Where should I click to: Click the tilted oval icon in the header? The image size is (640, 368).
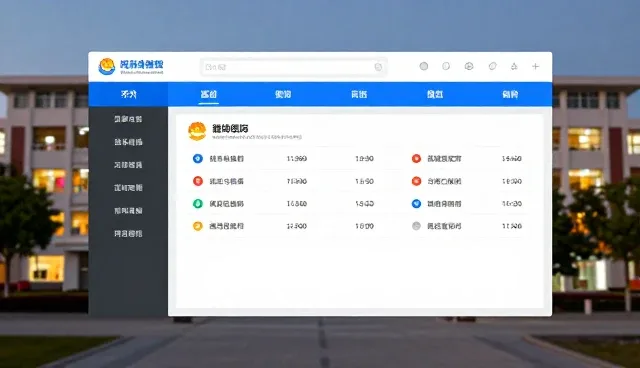pyautogui.click(x=493, y=66)
